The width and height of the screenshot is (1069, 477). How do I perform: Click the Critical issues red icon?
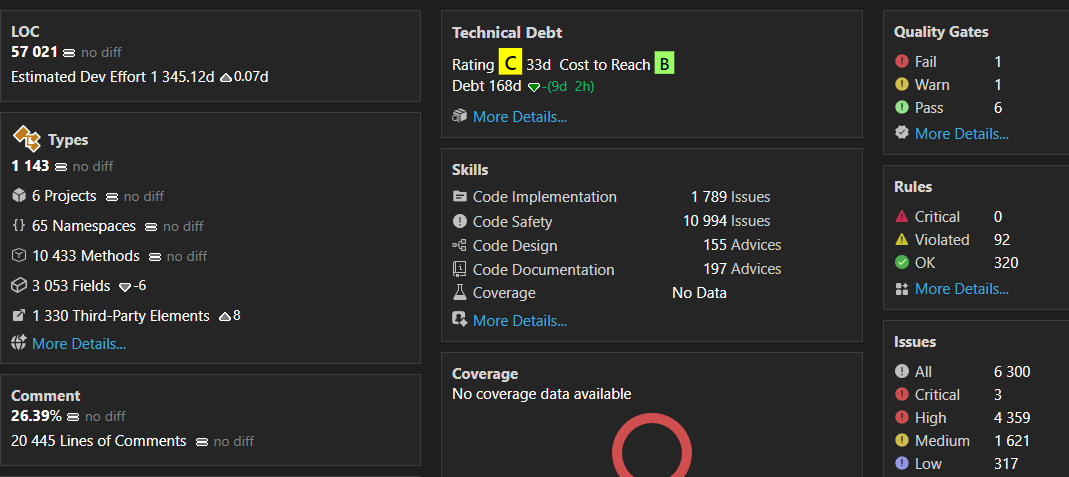point(901,395)
